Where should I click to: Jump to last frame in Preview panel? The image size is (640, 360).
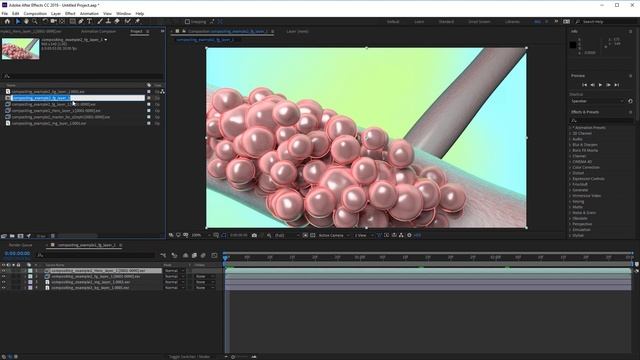[617, 84]
